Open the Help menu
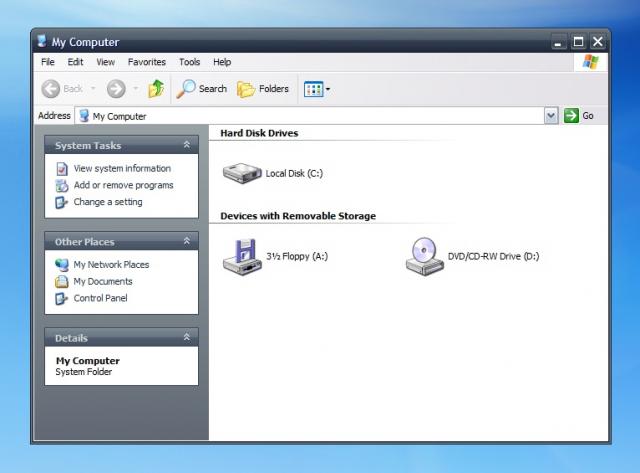The width and height of the screenshot is (640, 473). 222,62
